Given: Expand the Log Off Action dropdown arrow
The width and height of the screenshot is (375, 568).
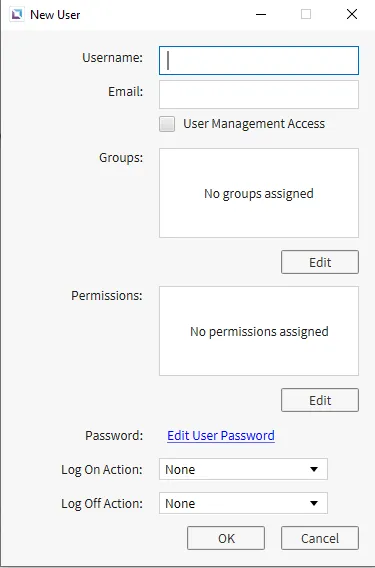Looking at the screenshot, I should [x=314, y=503].
